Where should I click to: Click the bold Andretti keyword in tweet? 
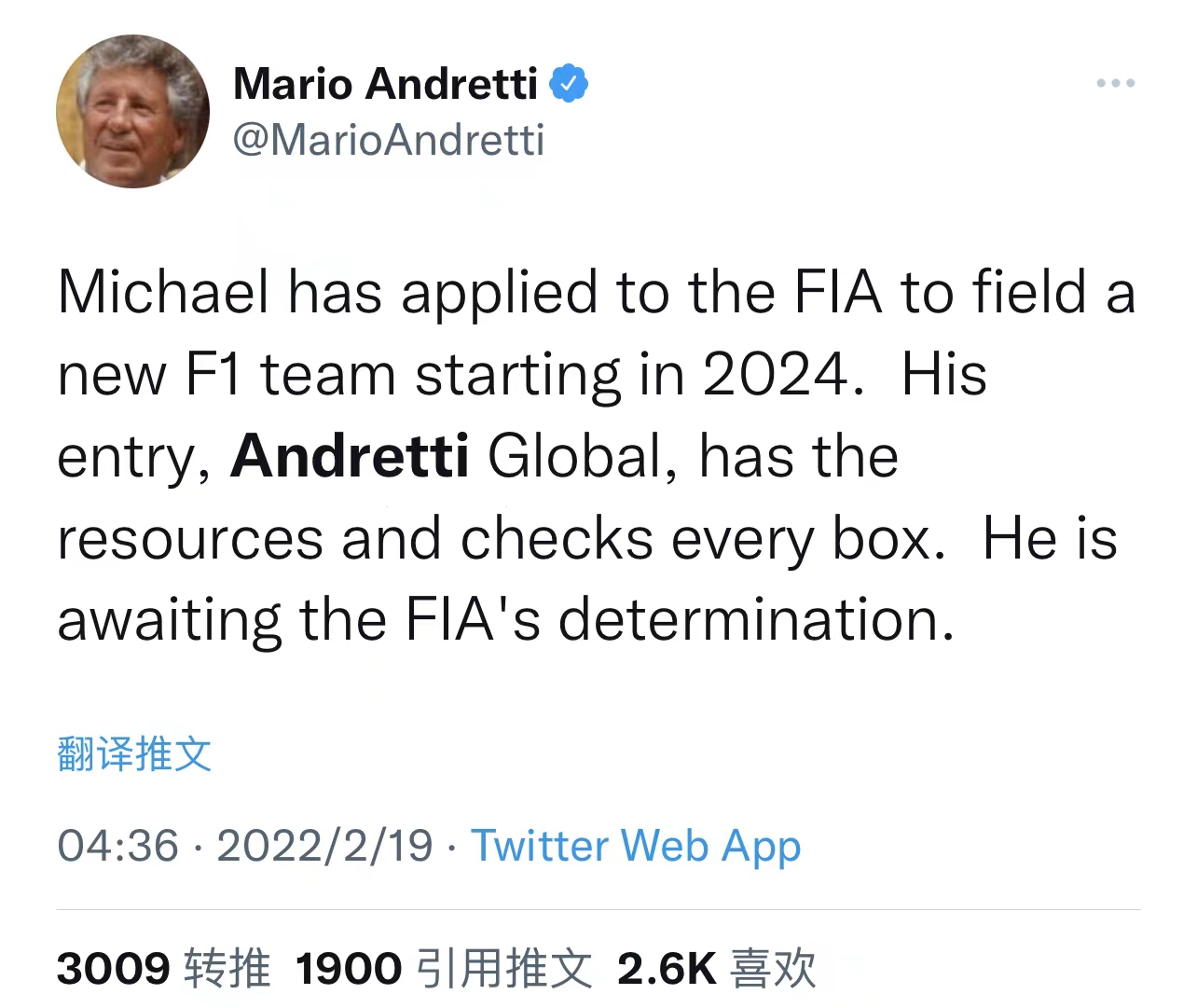click(350, 456)
